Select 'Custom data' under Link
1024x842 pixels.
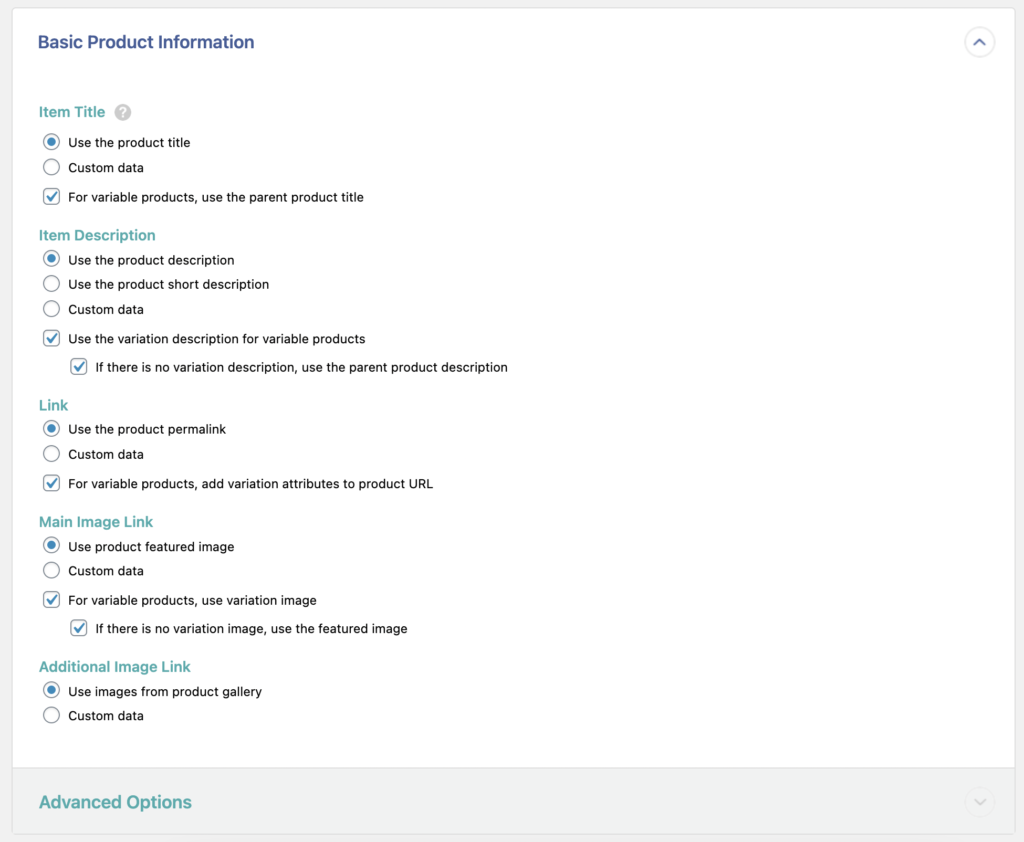point(51,454)
